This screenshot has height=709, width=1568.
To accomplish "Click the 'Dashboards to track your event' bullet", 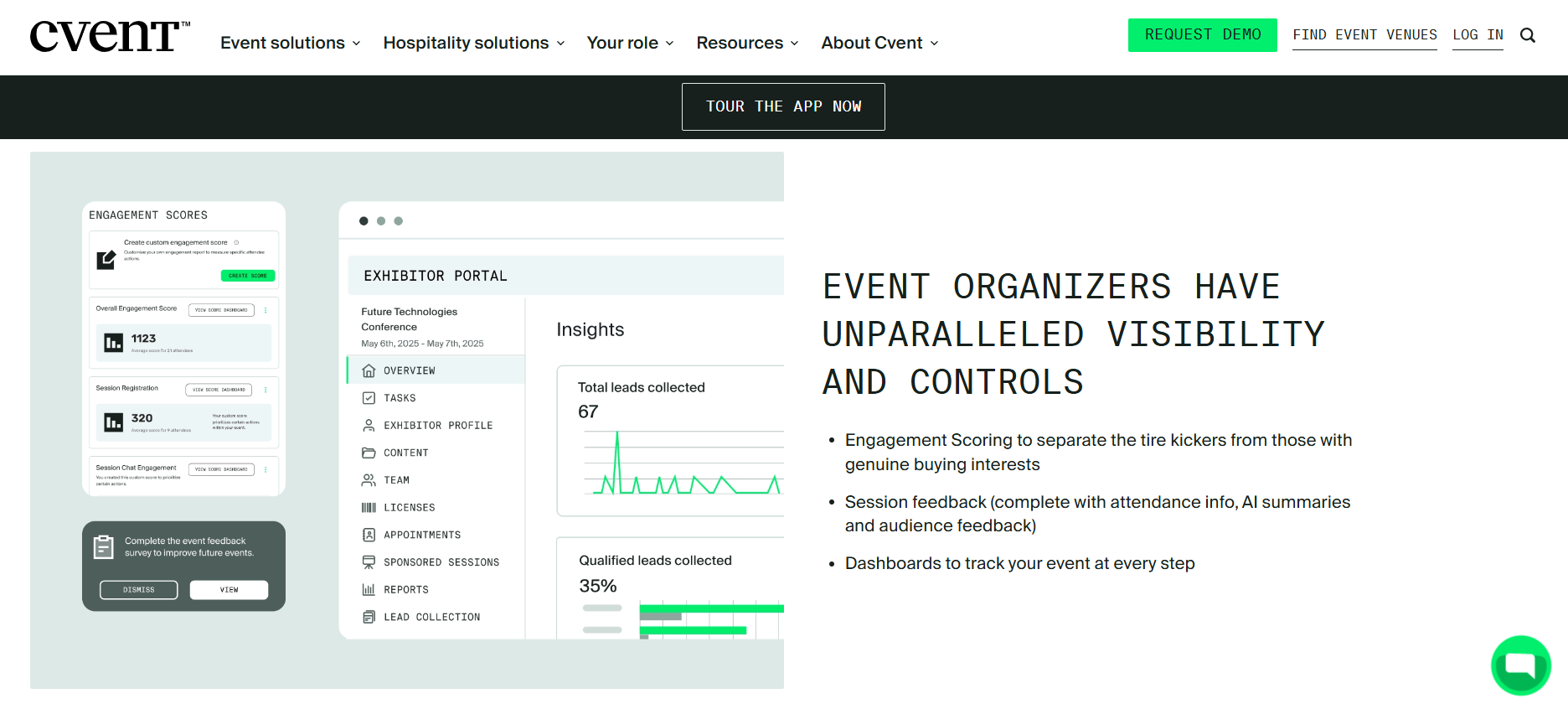I will click(1019, 563).
